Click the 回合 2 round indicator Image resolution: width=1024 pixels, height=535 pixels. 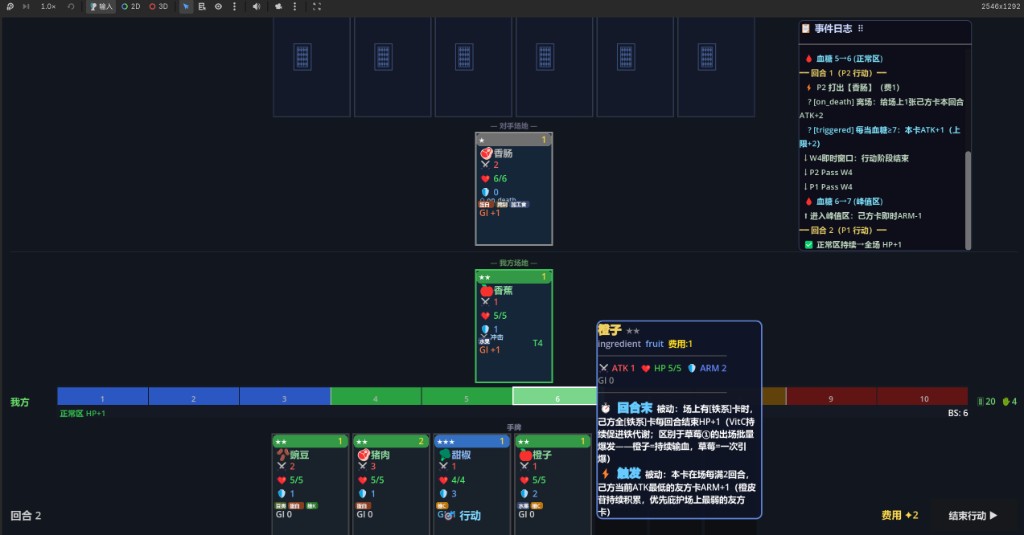pyautogui.click(x=25, y=515)
